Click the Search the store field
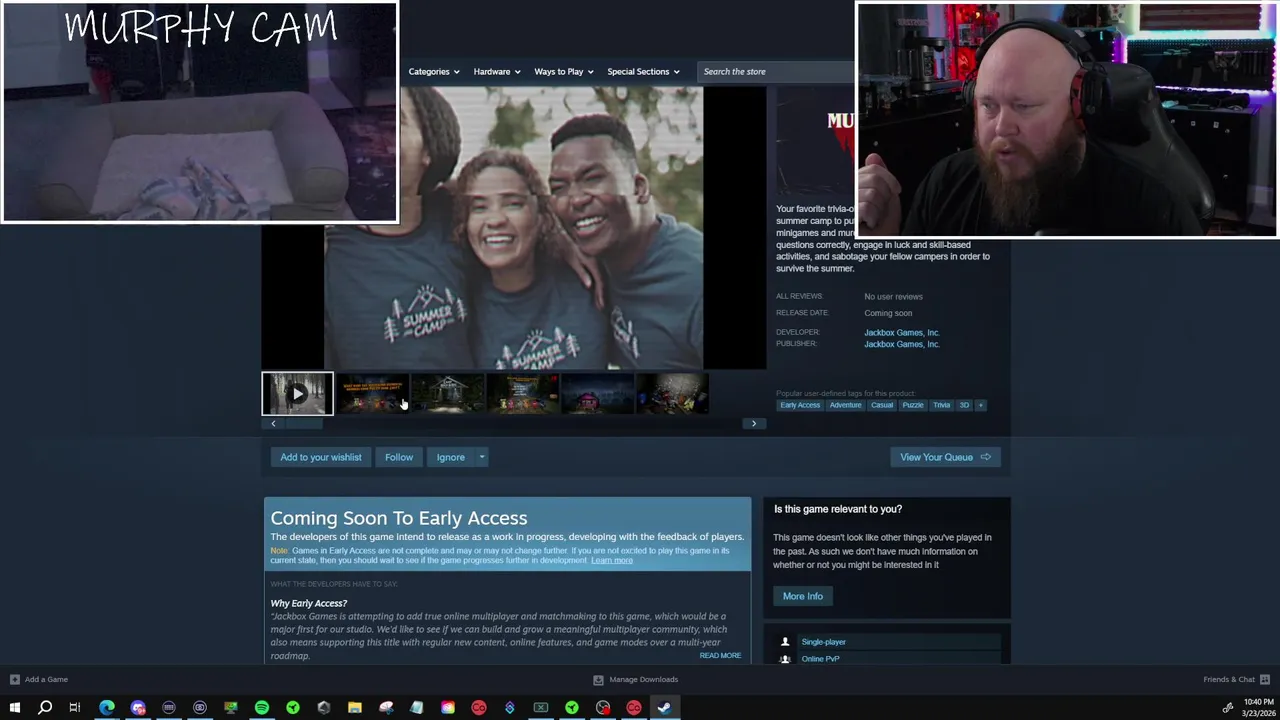Image resolution: width=1280 pixels, height=720 pixels. point(775,72)
